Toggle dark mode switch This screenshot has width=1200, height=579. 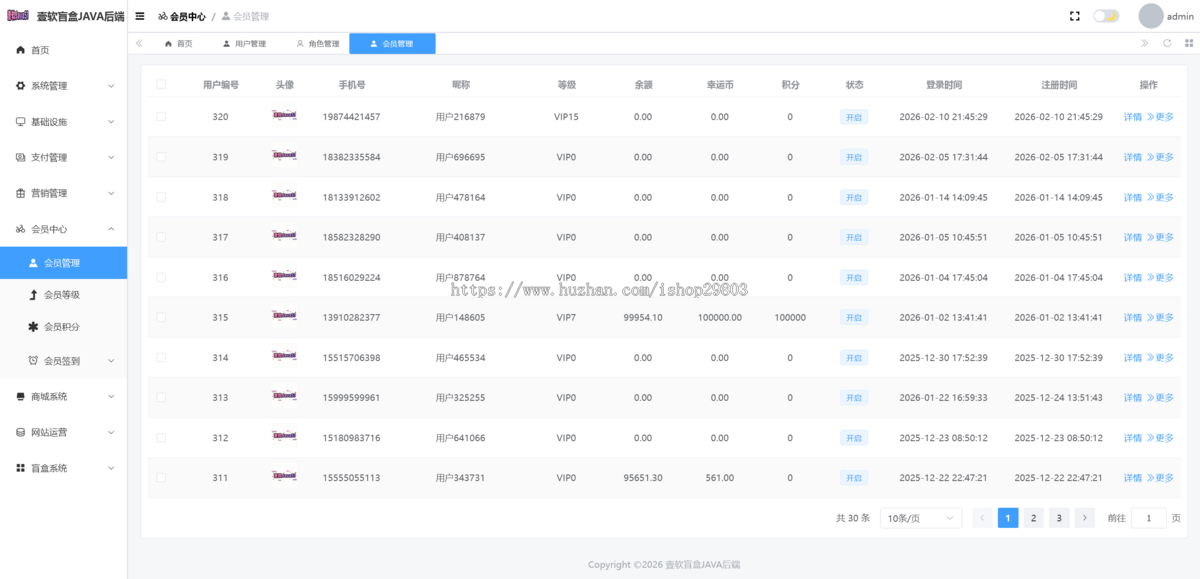click(x=1106, y=16)
